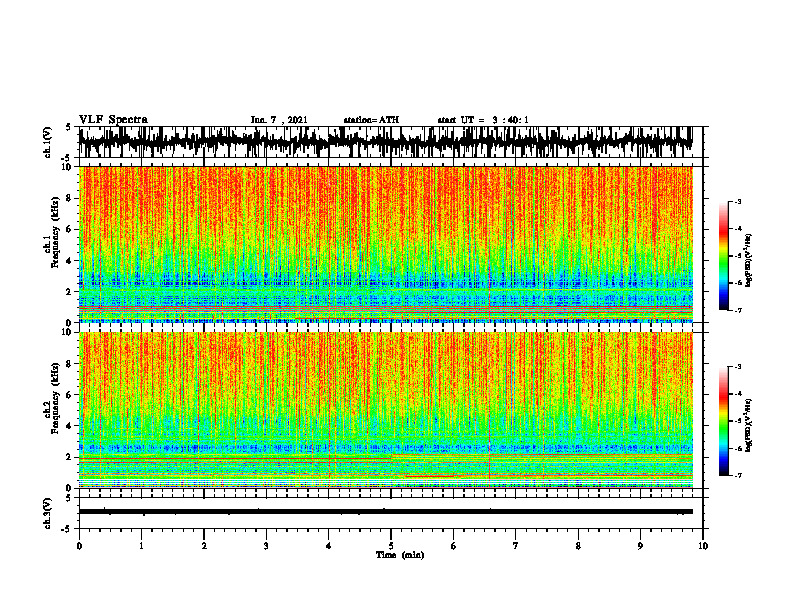The width and height of the screenshot is (792, 612).
Task: Click time-axis tick label "4"
Action: (329, 546)
